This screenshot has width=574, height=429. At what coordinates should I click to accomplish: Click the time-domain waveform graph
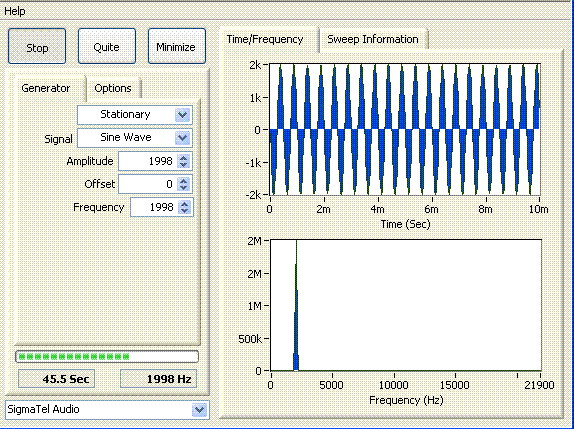(405, 129)
